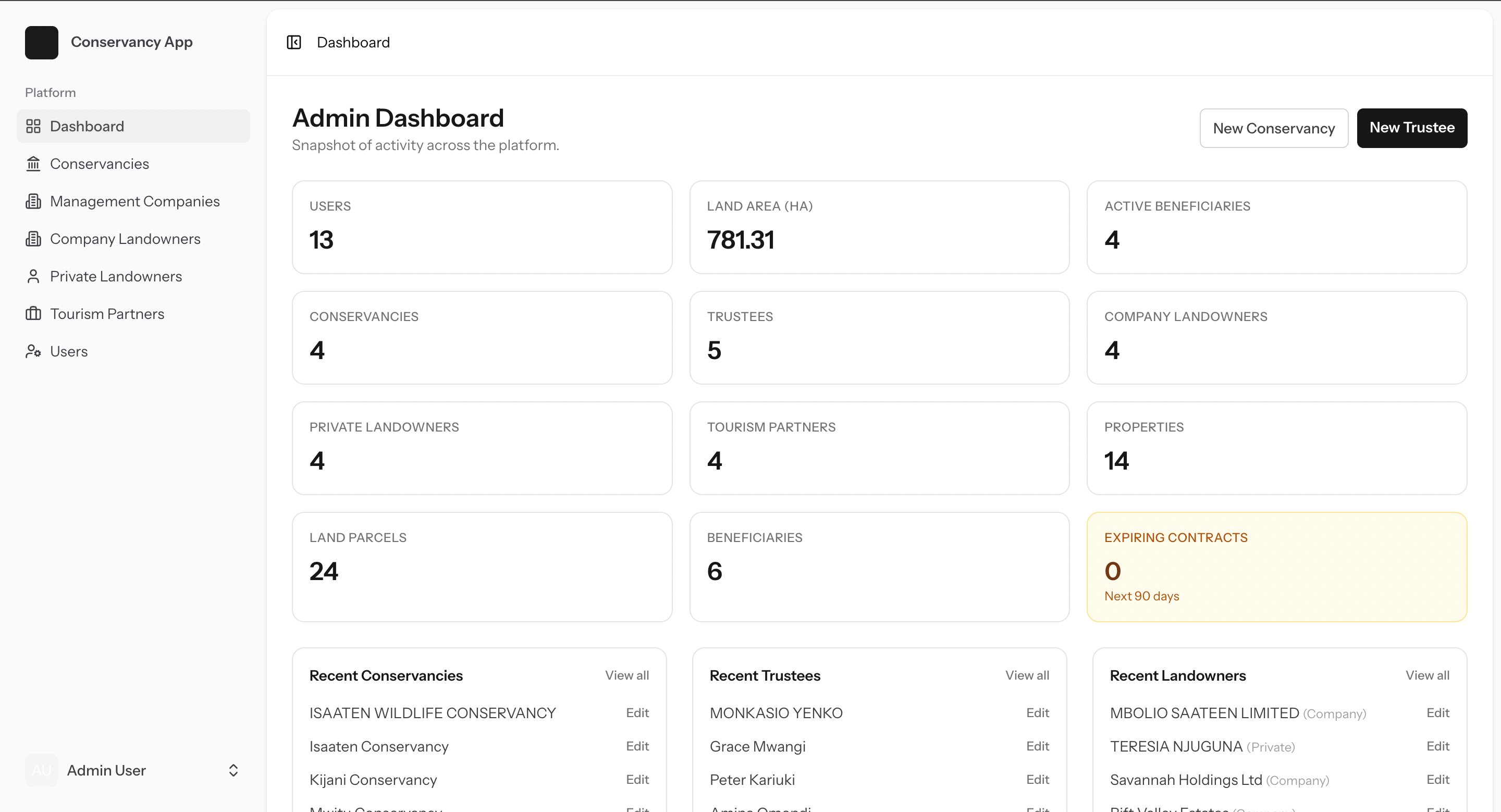Click the New Conservancy button
This screenshot has height=812, width=1501.
(x=1274, y=128)
